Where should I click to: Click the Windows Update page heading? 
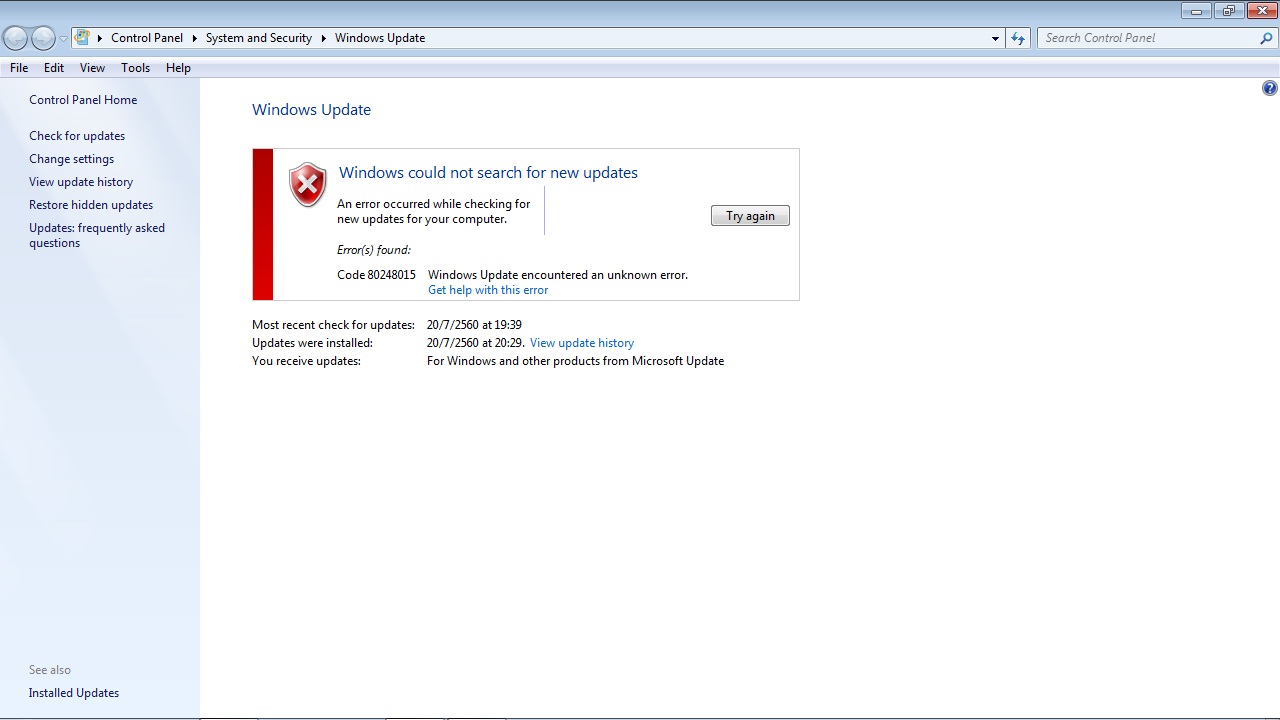311,110
